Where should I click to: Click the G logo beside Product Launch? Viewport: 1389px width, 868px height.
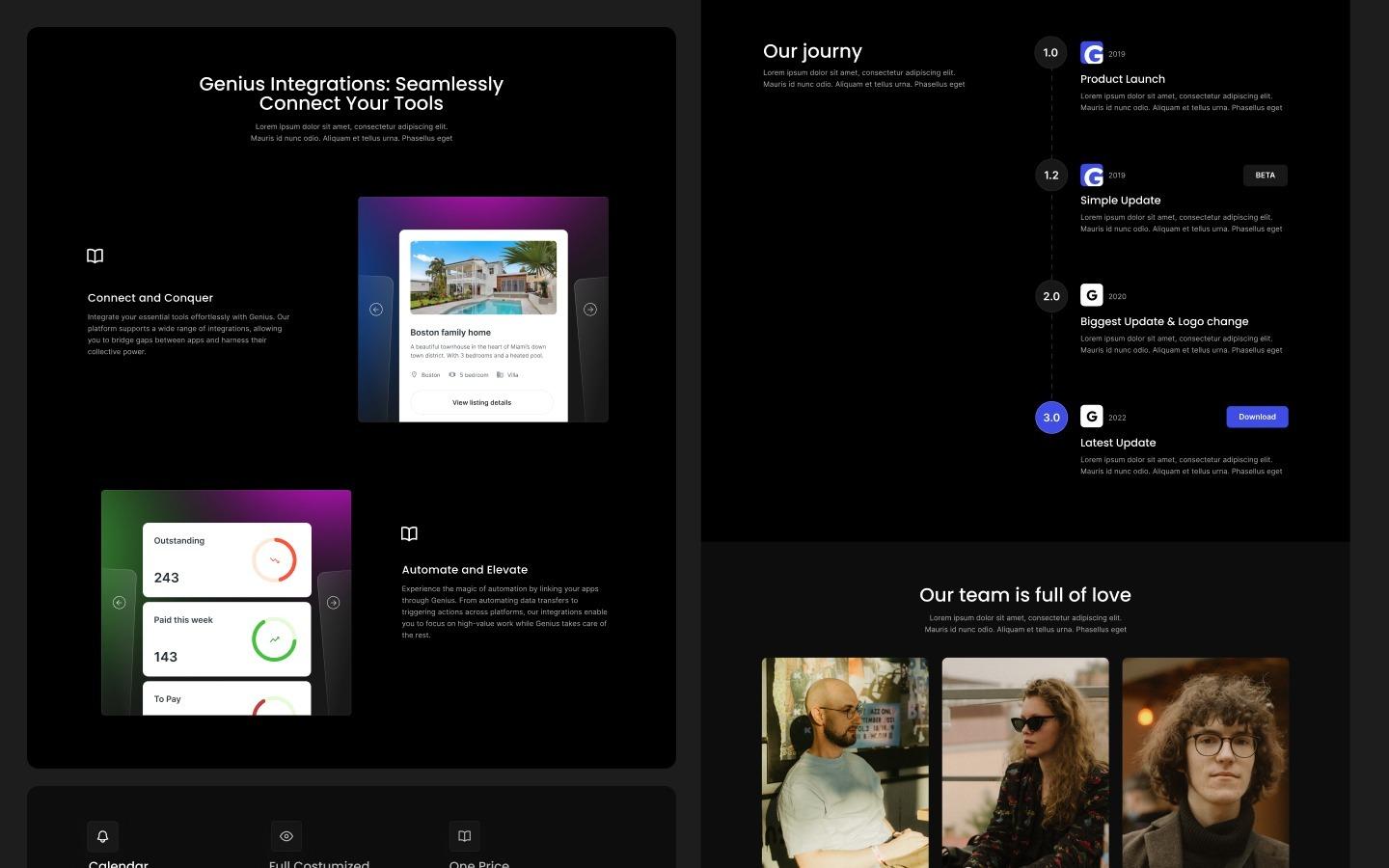click(1092, 53)
